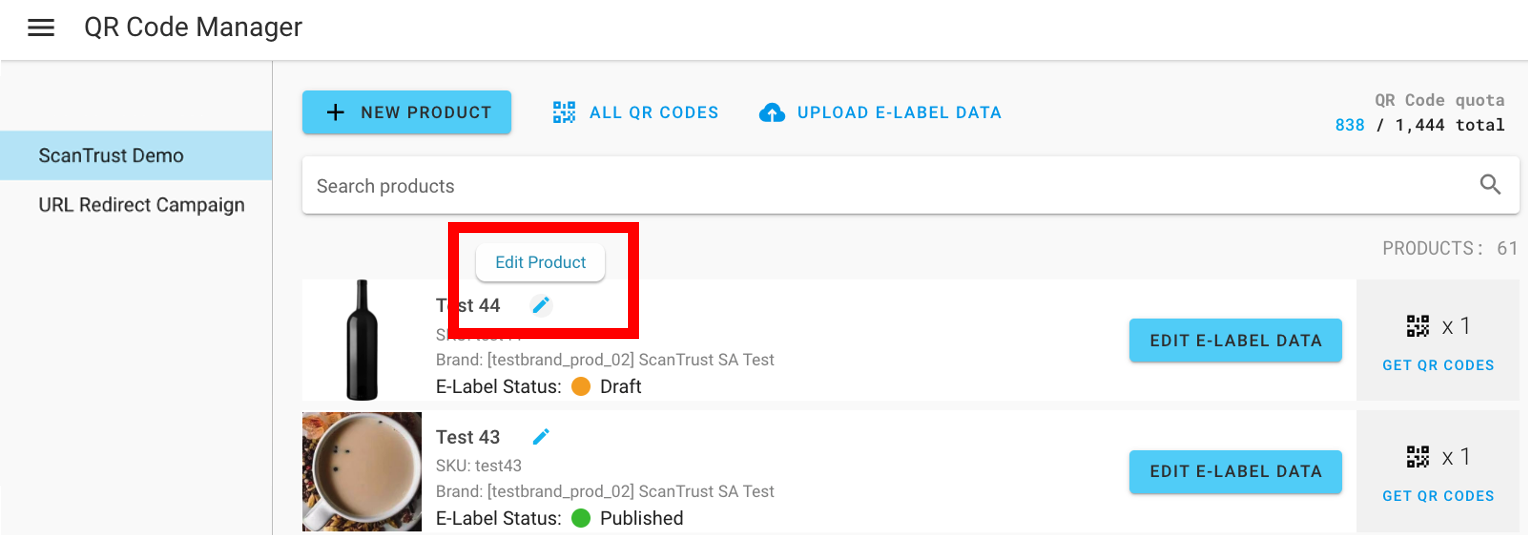Edit E-Label Data for Test 43
Image resolution: width=1528 pixels, height=535 pixels.
click(x=1235, y=471)
